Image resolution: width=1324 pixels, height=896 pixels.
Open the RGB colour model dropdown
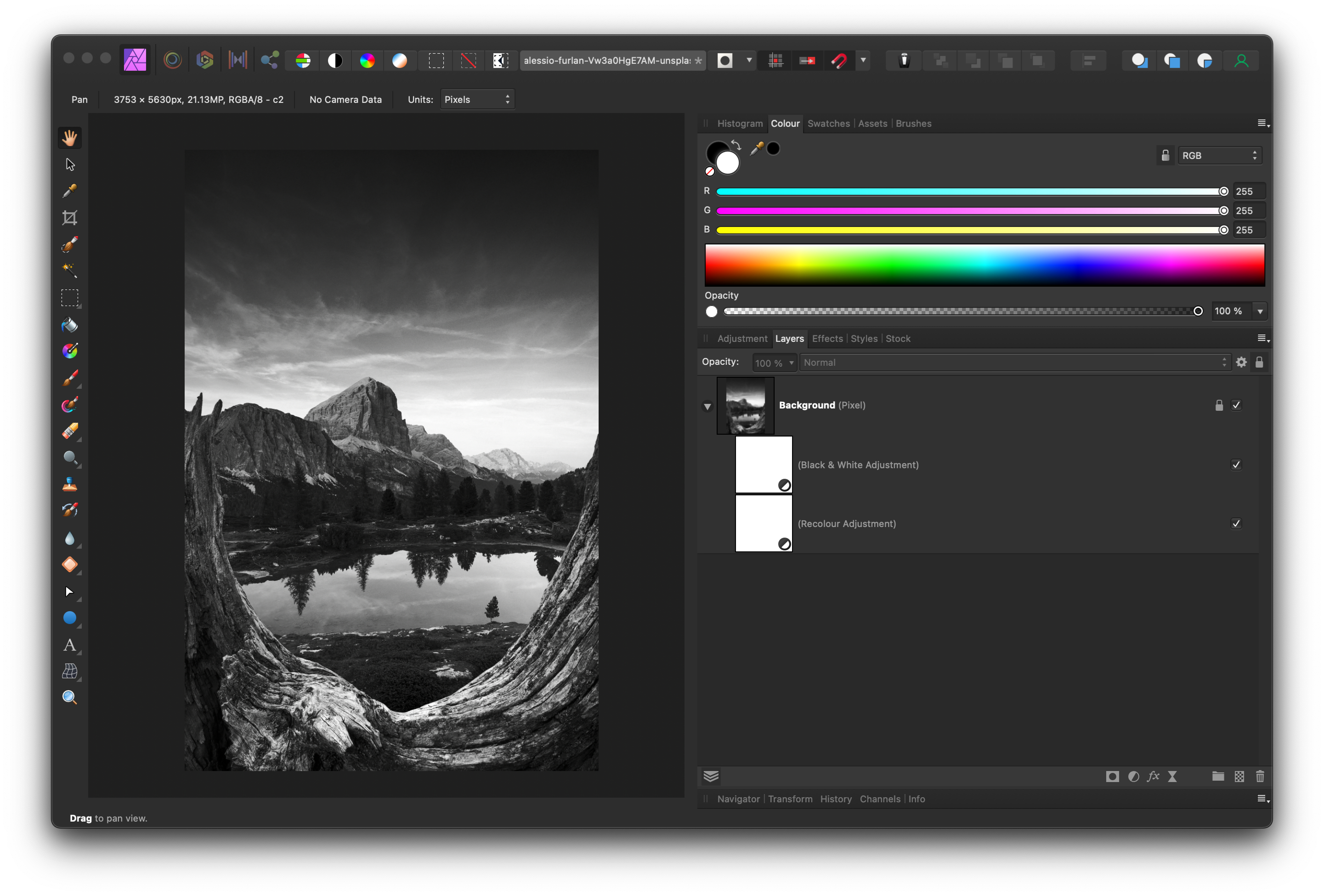point(1220,156)
